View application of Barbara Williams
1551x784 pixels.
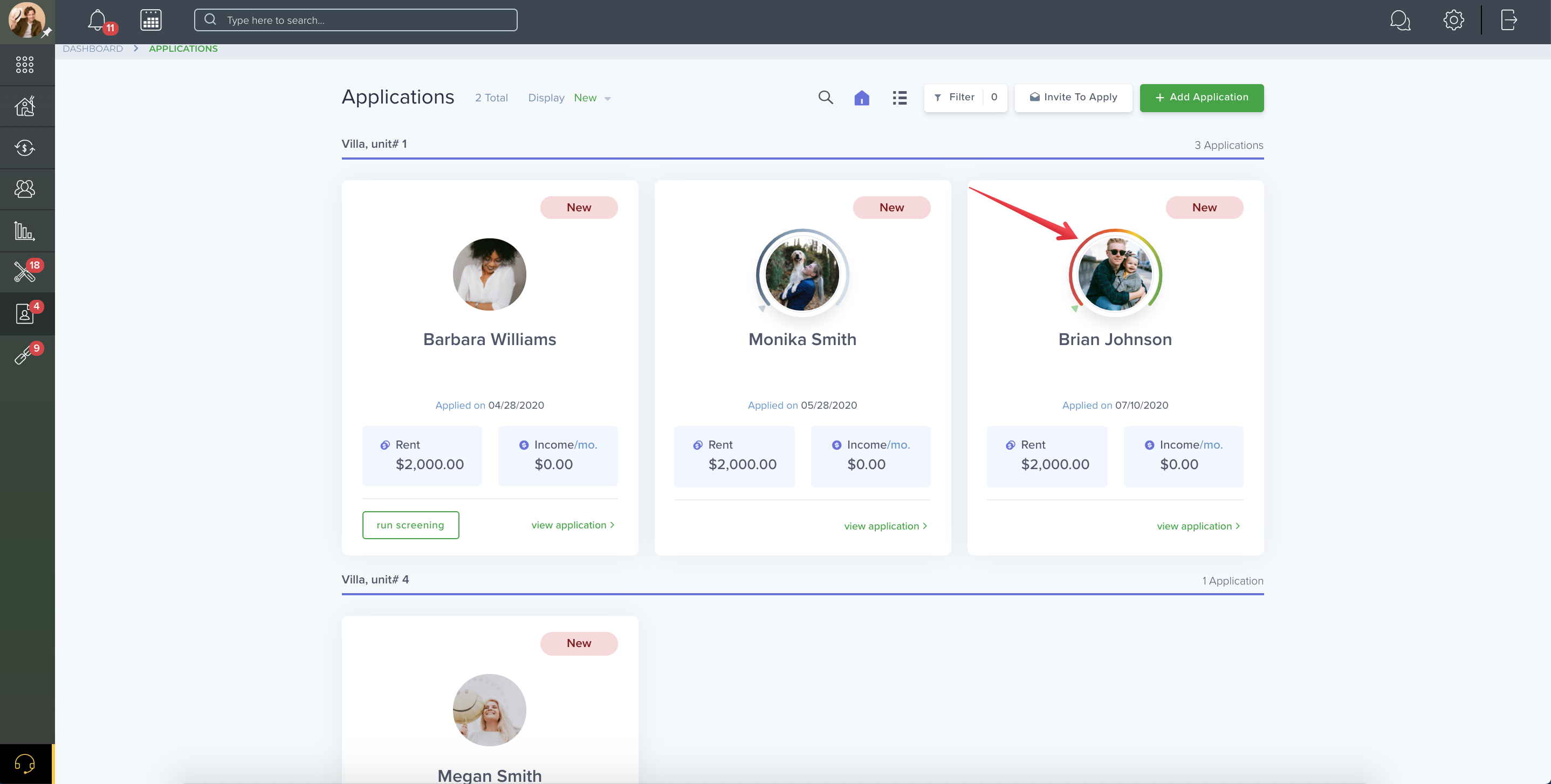tap(573, 525)
